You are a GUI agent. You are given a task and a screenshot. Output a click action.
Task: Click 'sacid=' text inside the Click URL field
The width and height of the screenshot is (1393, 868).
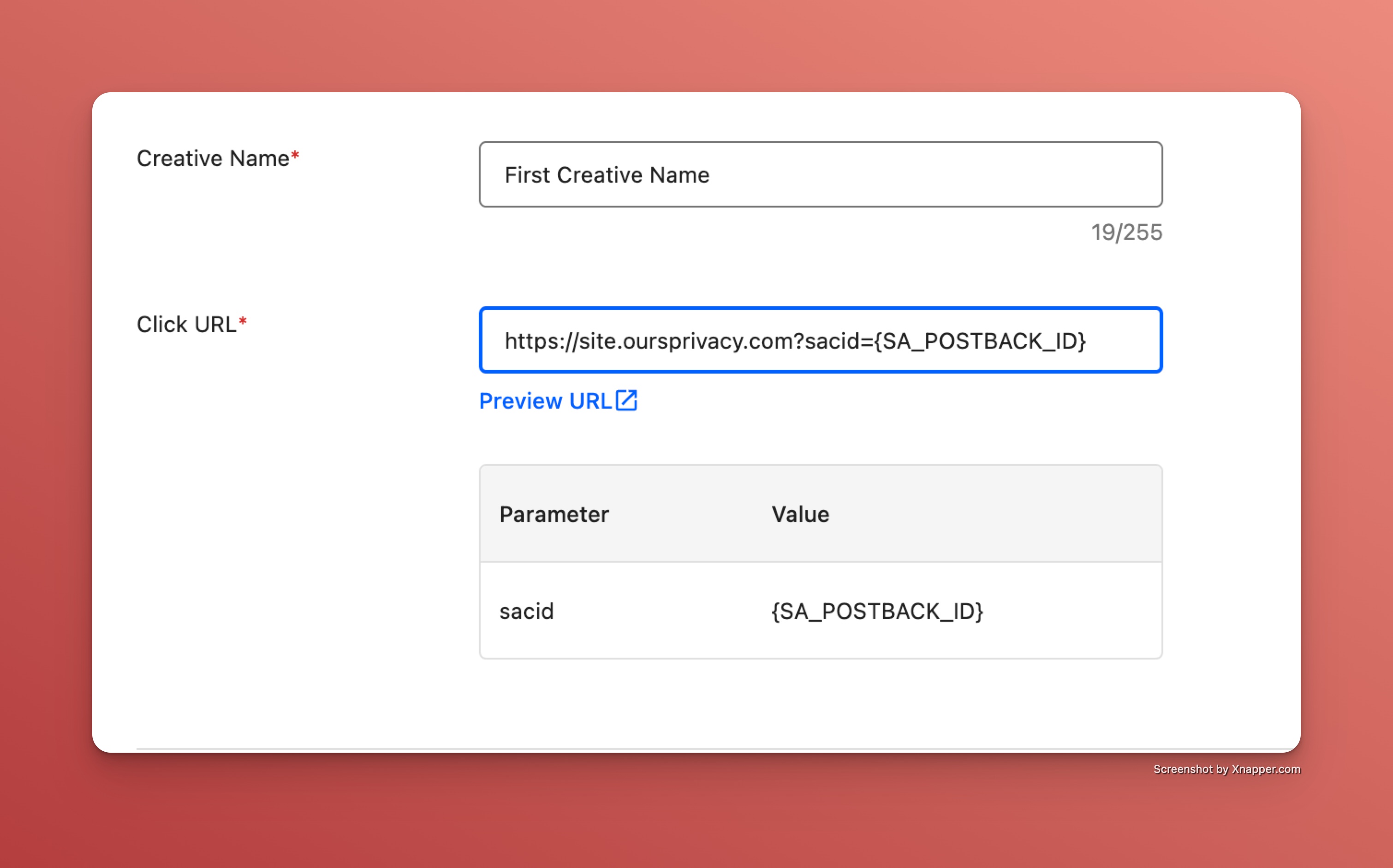839,341
